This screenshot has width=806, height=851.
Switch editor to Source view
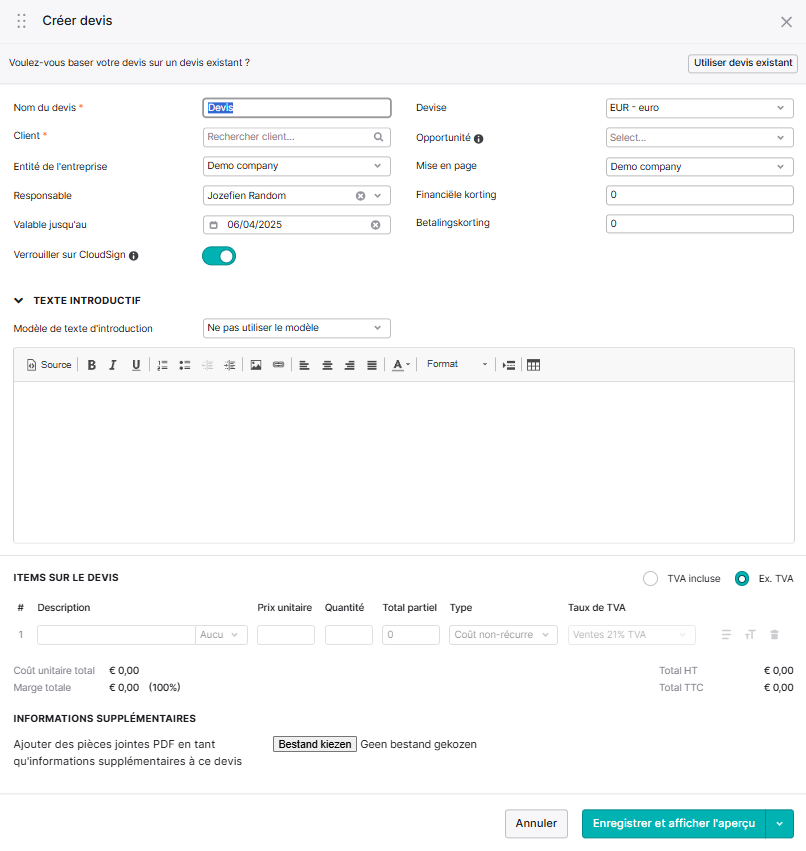[49, 365]
